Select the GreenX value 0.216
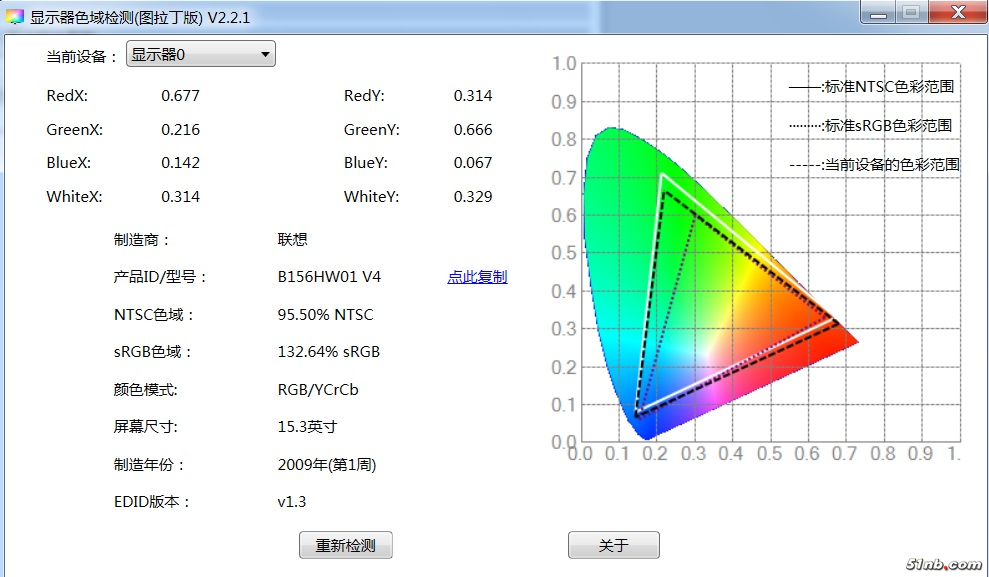The width and height of the screenshot is (989, 577). (x=180, y=130)
